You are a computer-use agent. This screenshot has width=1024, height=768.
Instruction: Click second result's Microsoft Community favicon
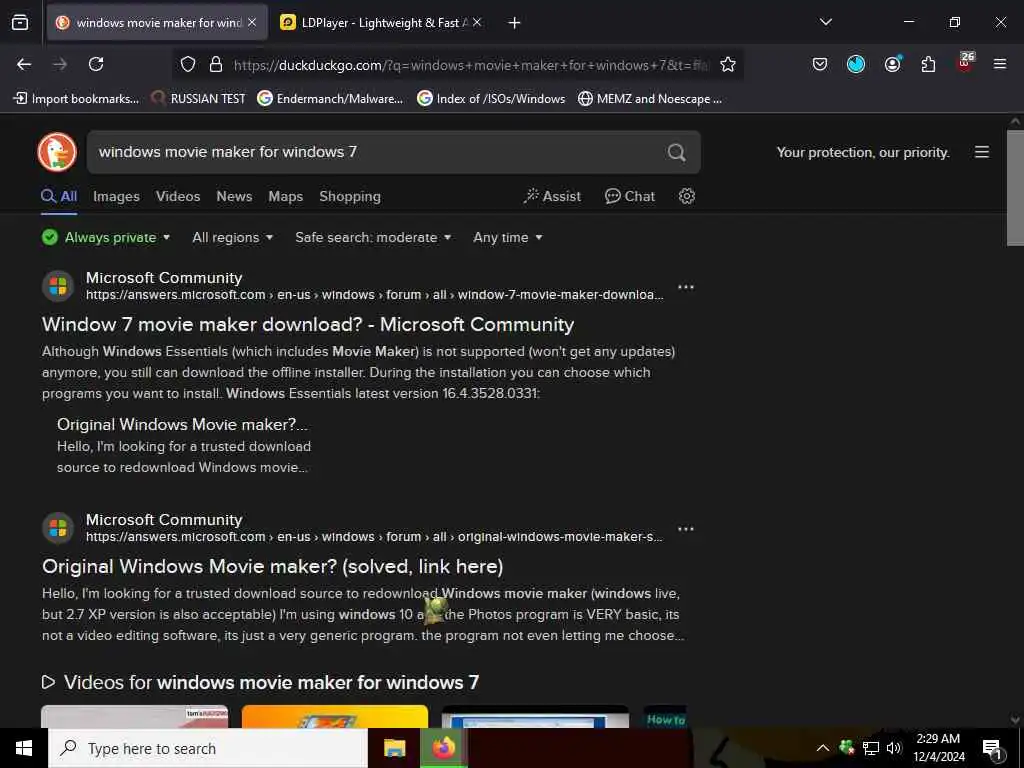point(58,528)
